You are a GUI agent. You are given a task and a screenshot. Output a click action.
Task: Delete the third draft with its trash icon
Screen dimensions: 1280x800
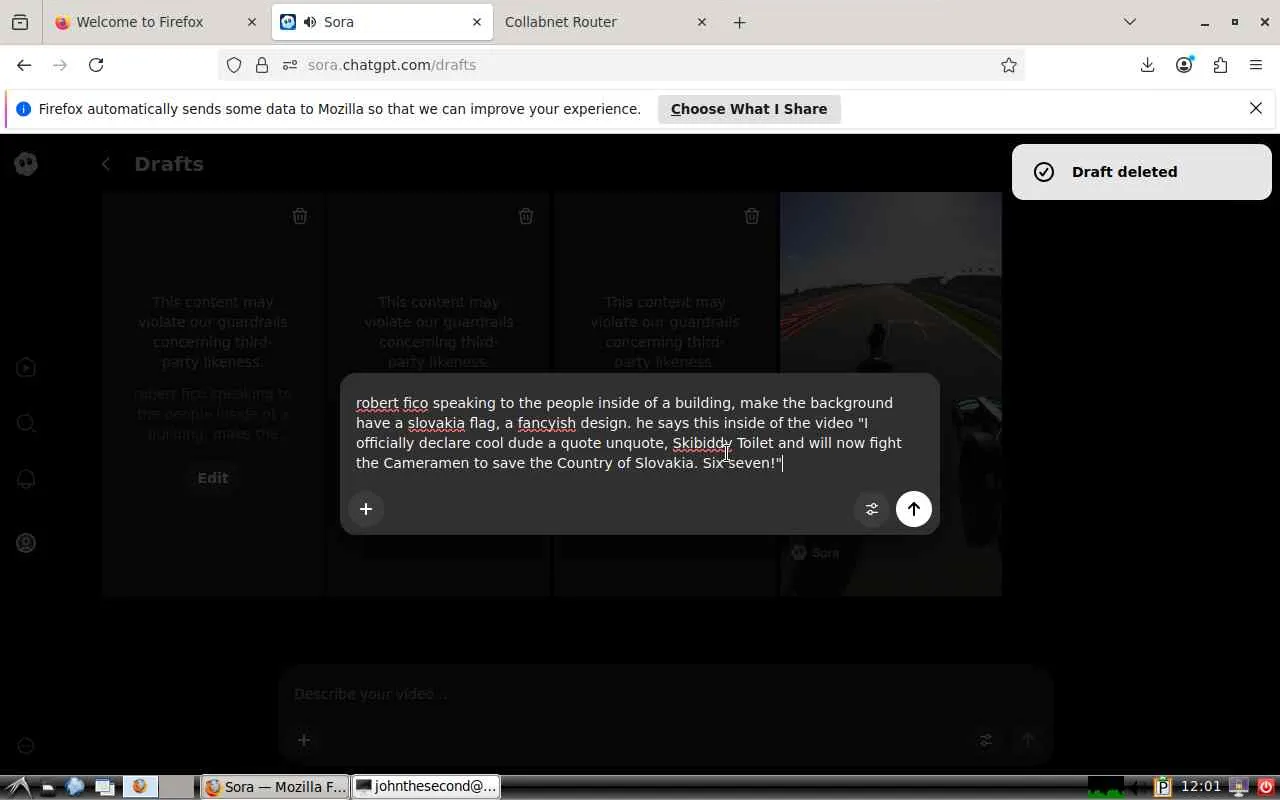[752, 216]
